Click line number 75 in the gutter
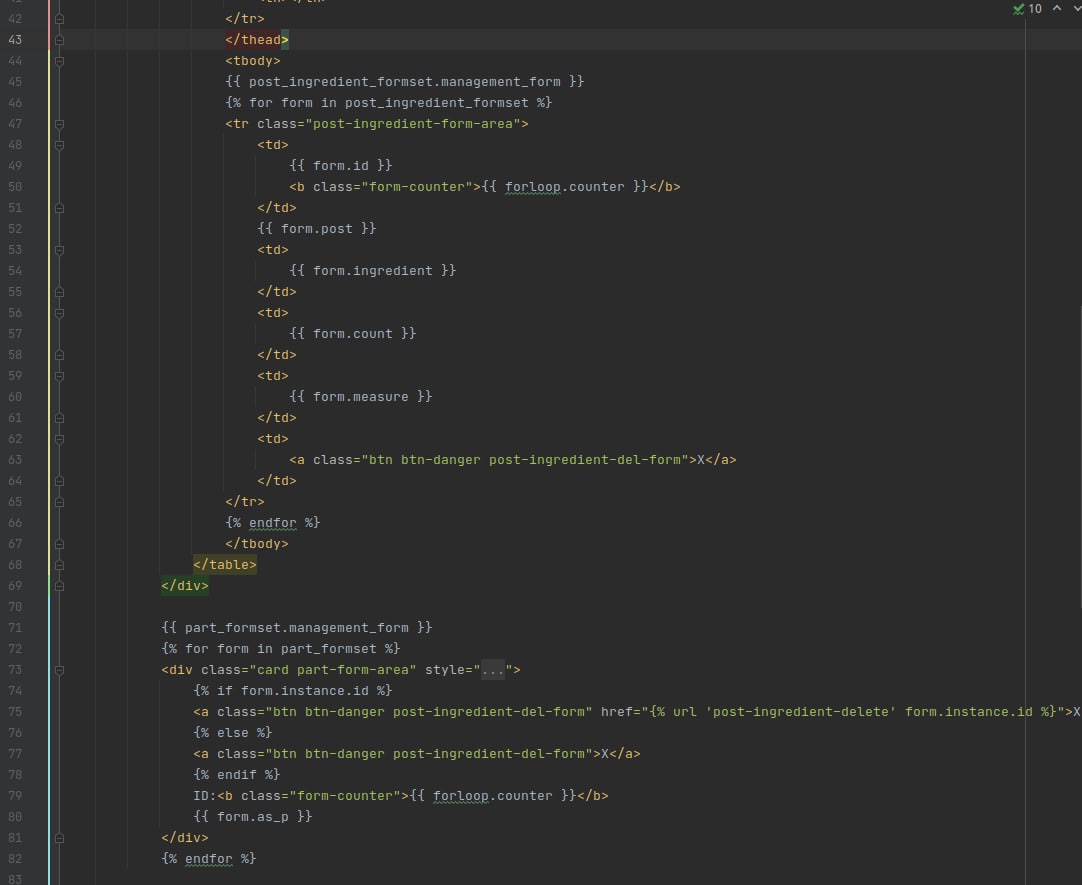This screenshot has width=1082, height=885. tap(15, 712)
